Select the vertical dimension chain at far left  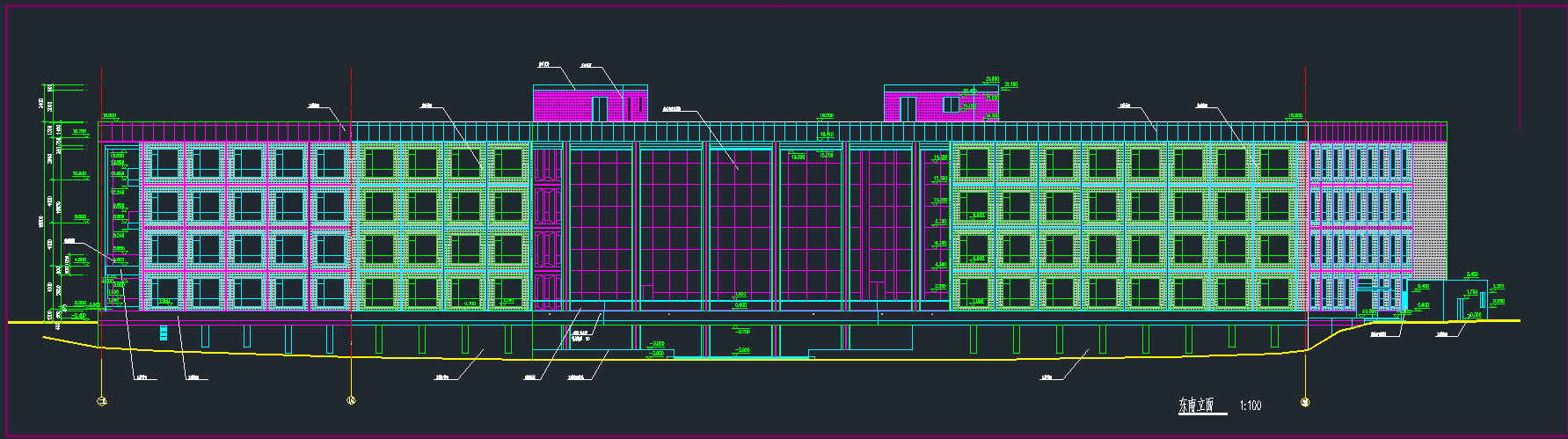click(x=50, y=202)
